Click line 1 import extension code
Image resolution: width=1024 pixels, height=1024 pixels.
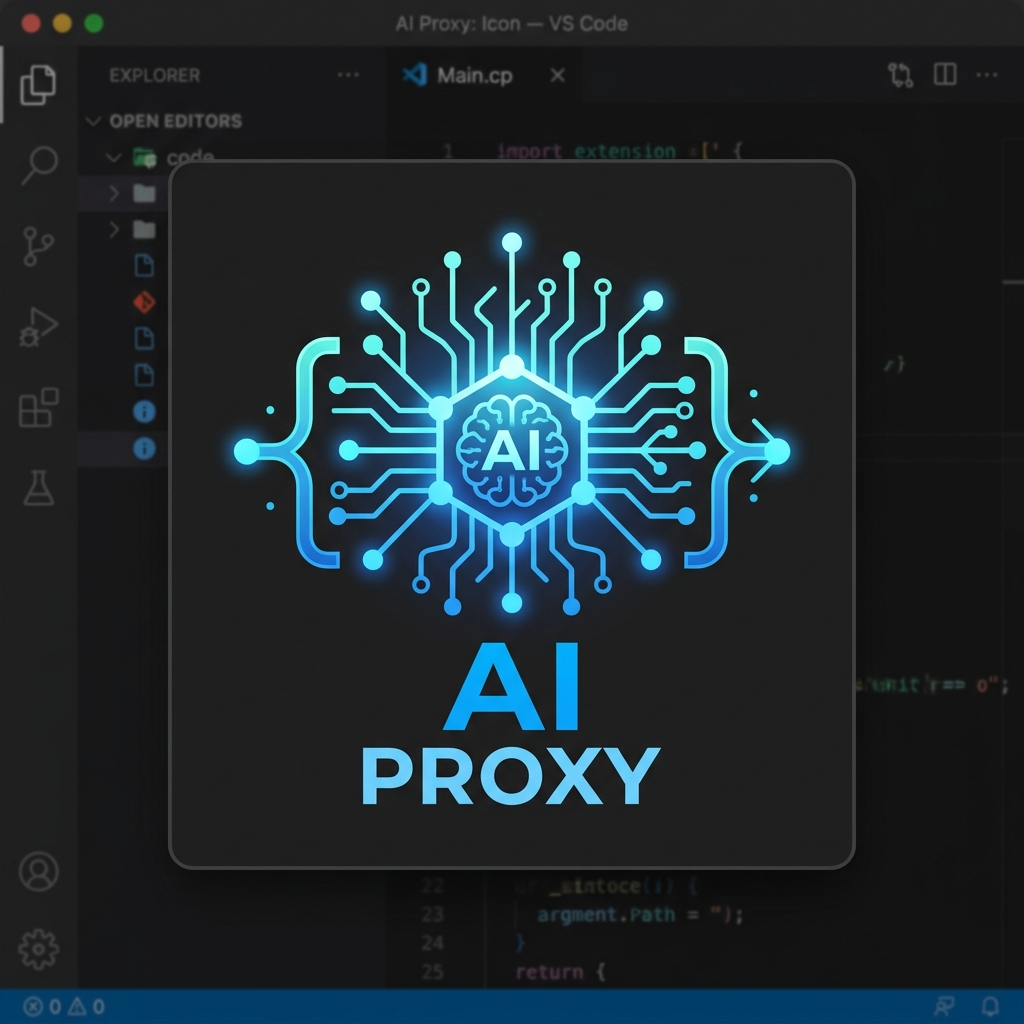click(x=620, y=152)
